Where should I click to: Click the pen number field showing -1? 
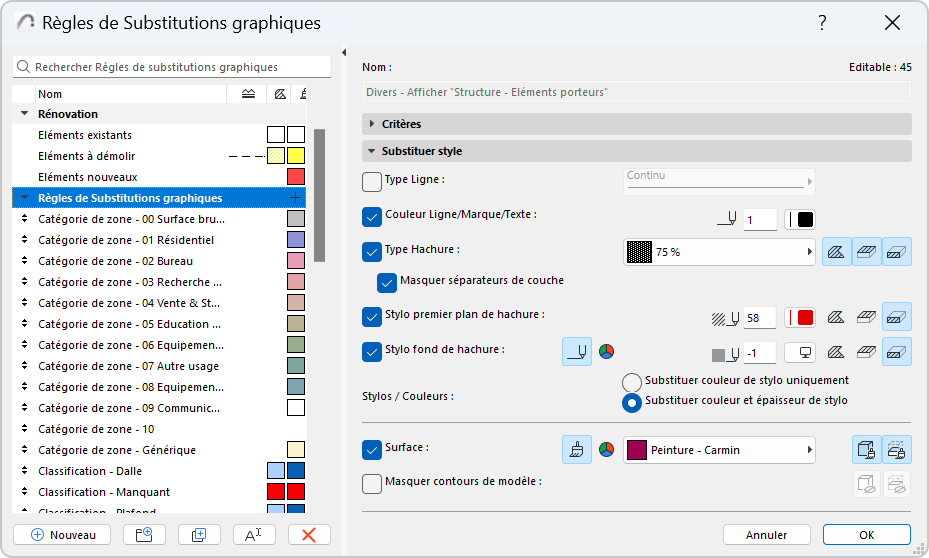tap(760, 354)
